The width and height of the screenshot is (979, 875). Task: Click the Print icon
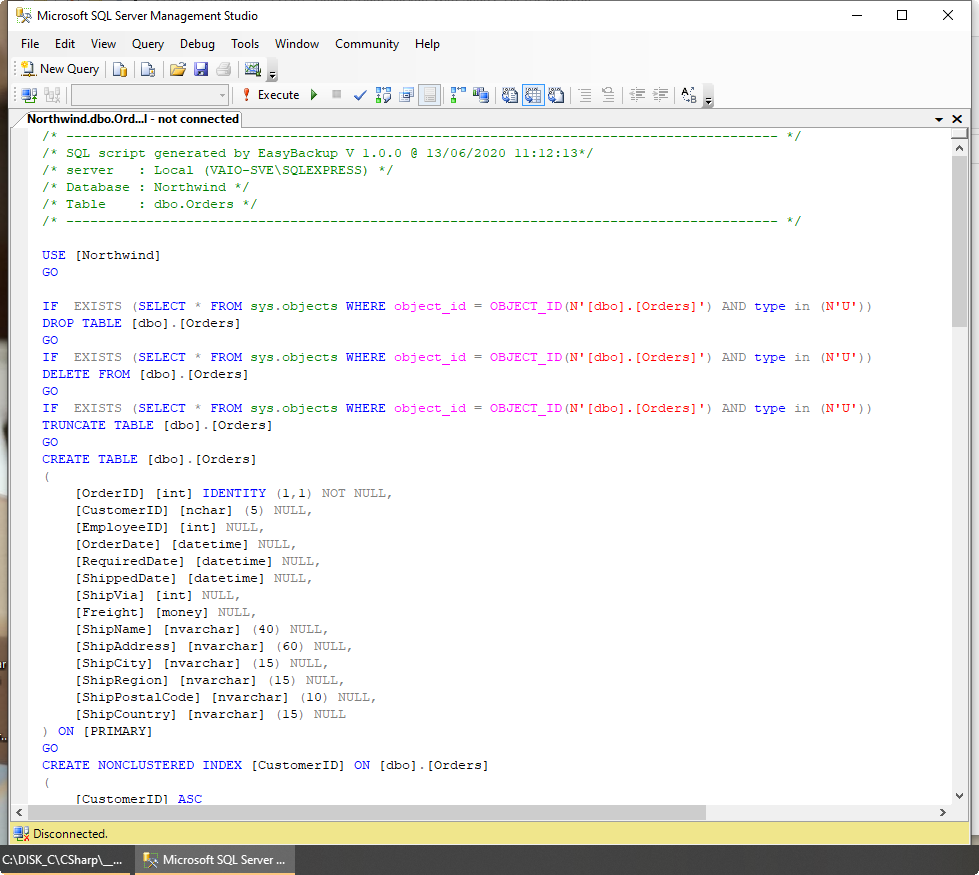click(224, 69)
